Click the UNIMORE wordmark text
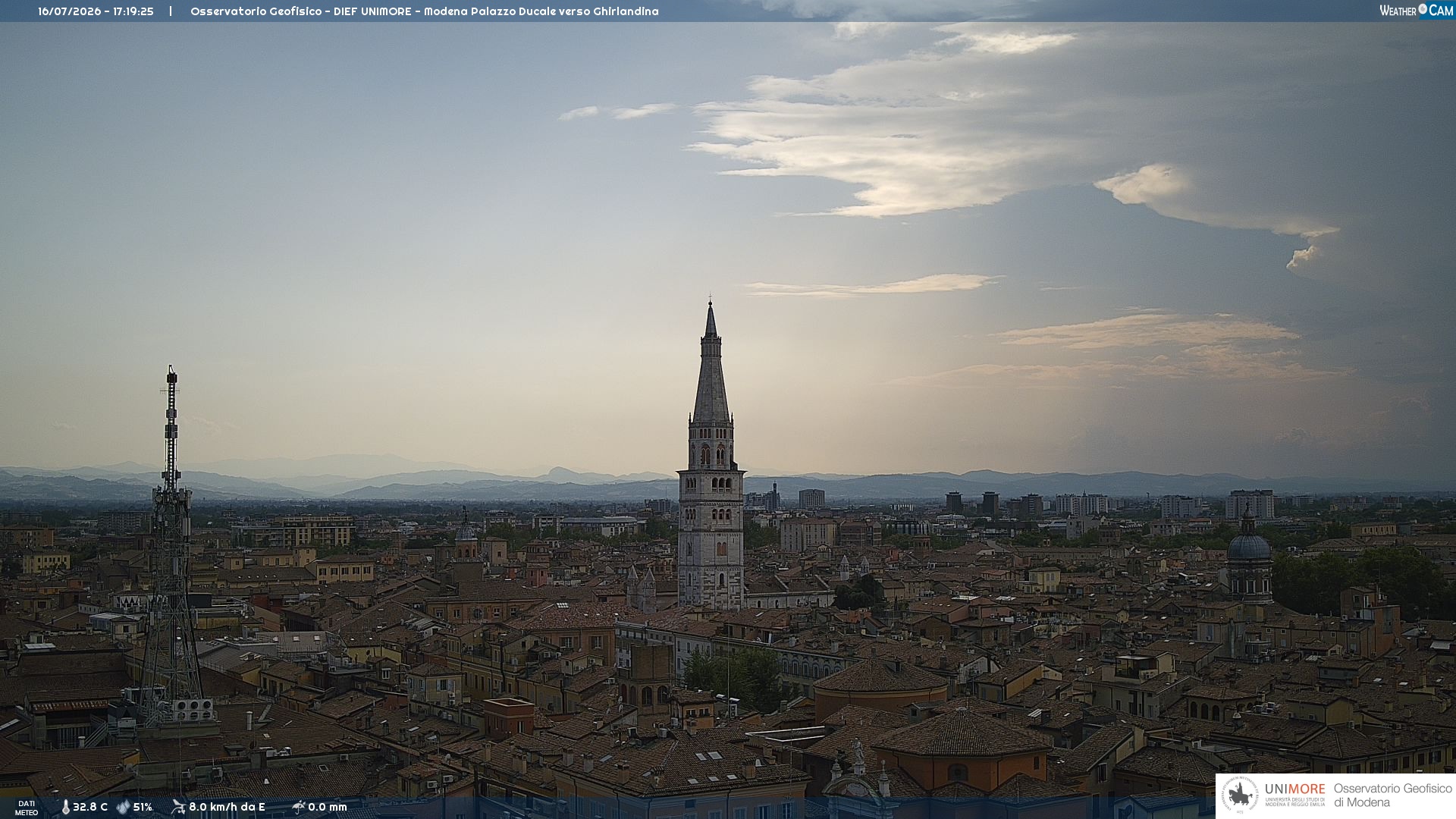The height and width of the screenshot is (819, 1456). pyautogui.click(x=1294, y=789)
